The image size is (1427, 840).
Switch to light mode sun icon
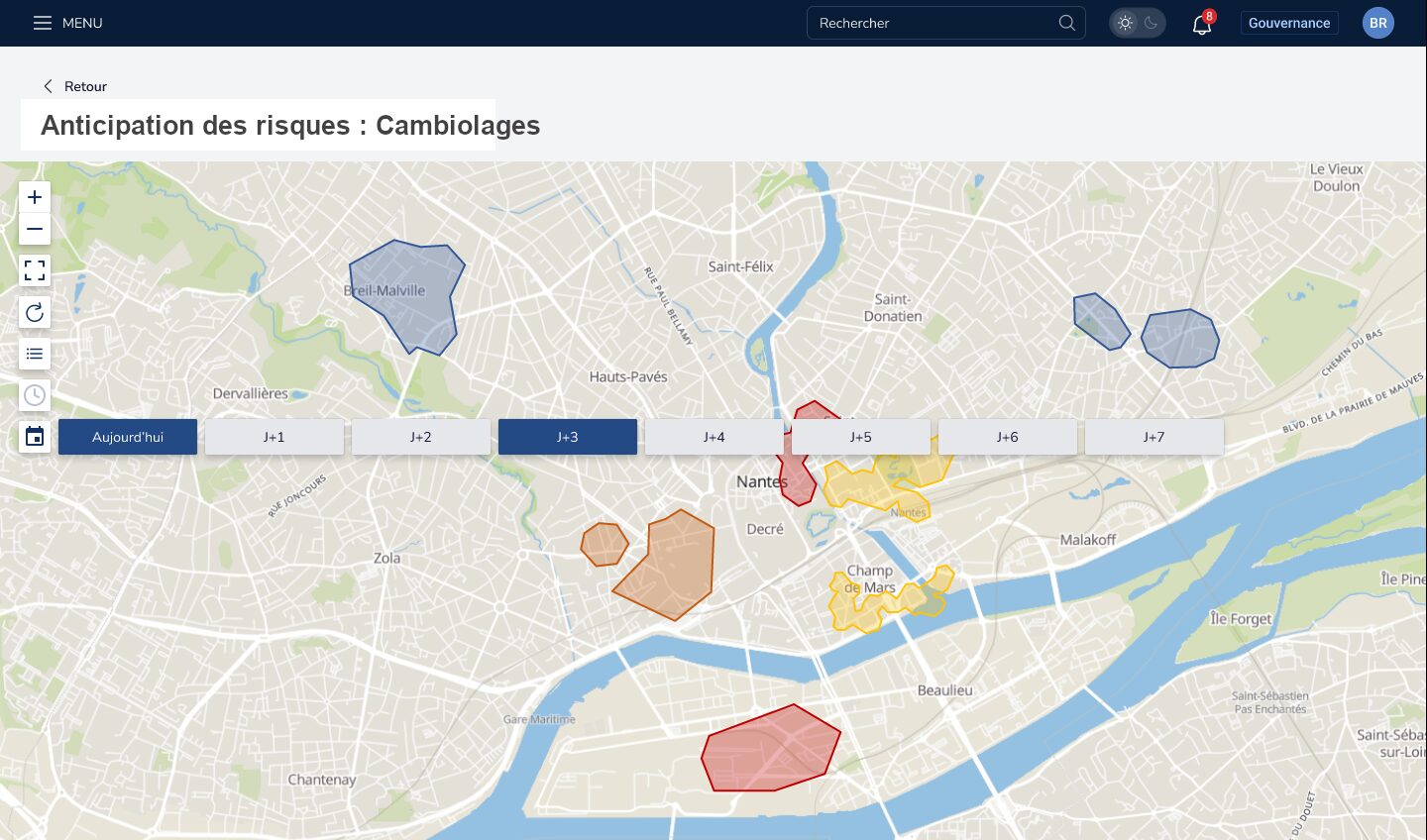coord(1125,23)
